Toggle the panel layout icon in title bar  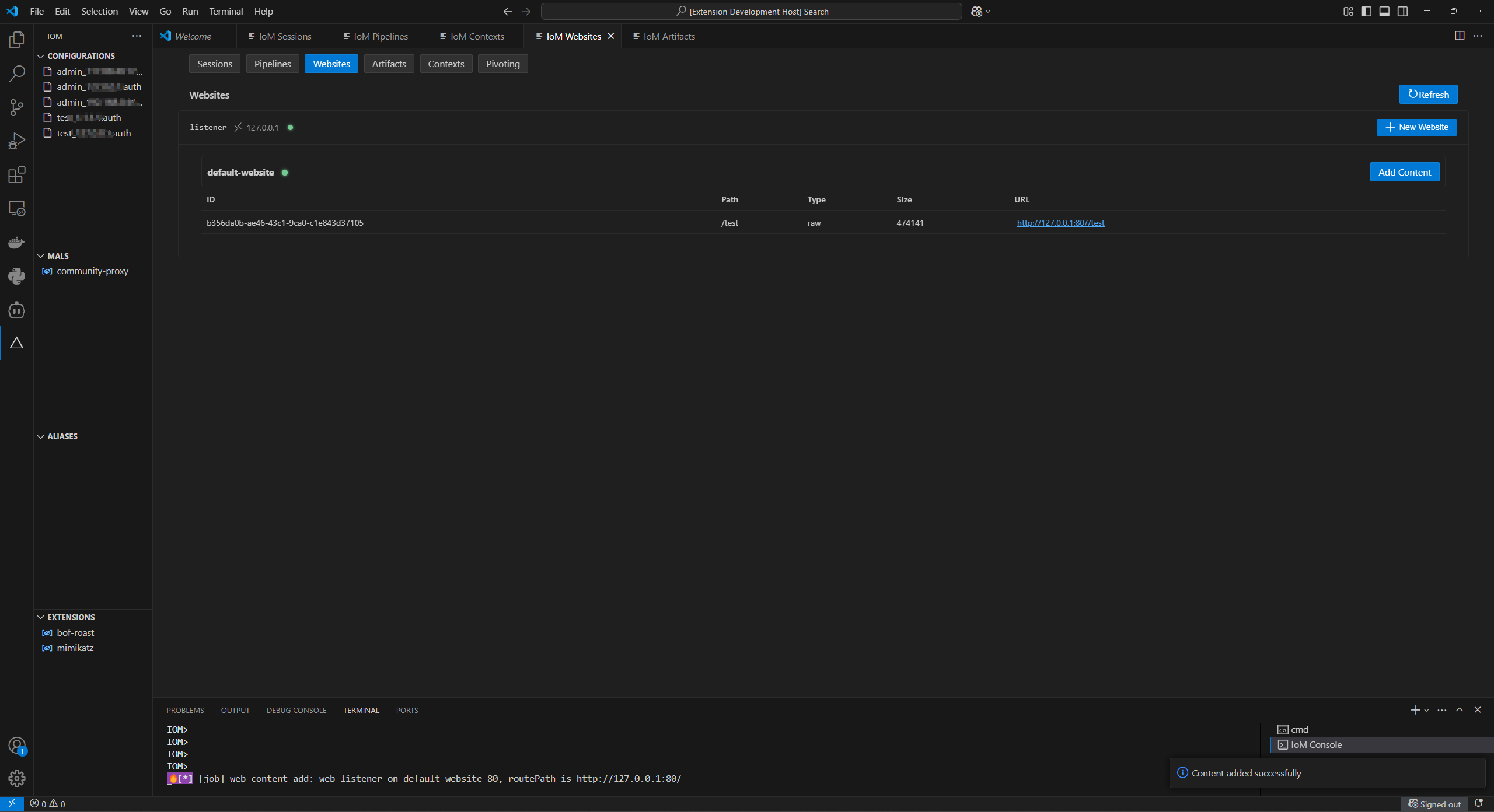pos(1384,11)
